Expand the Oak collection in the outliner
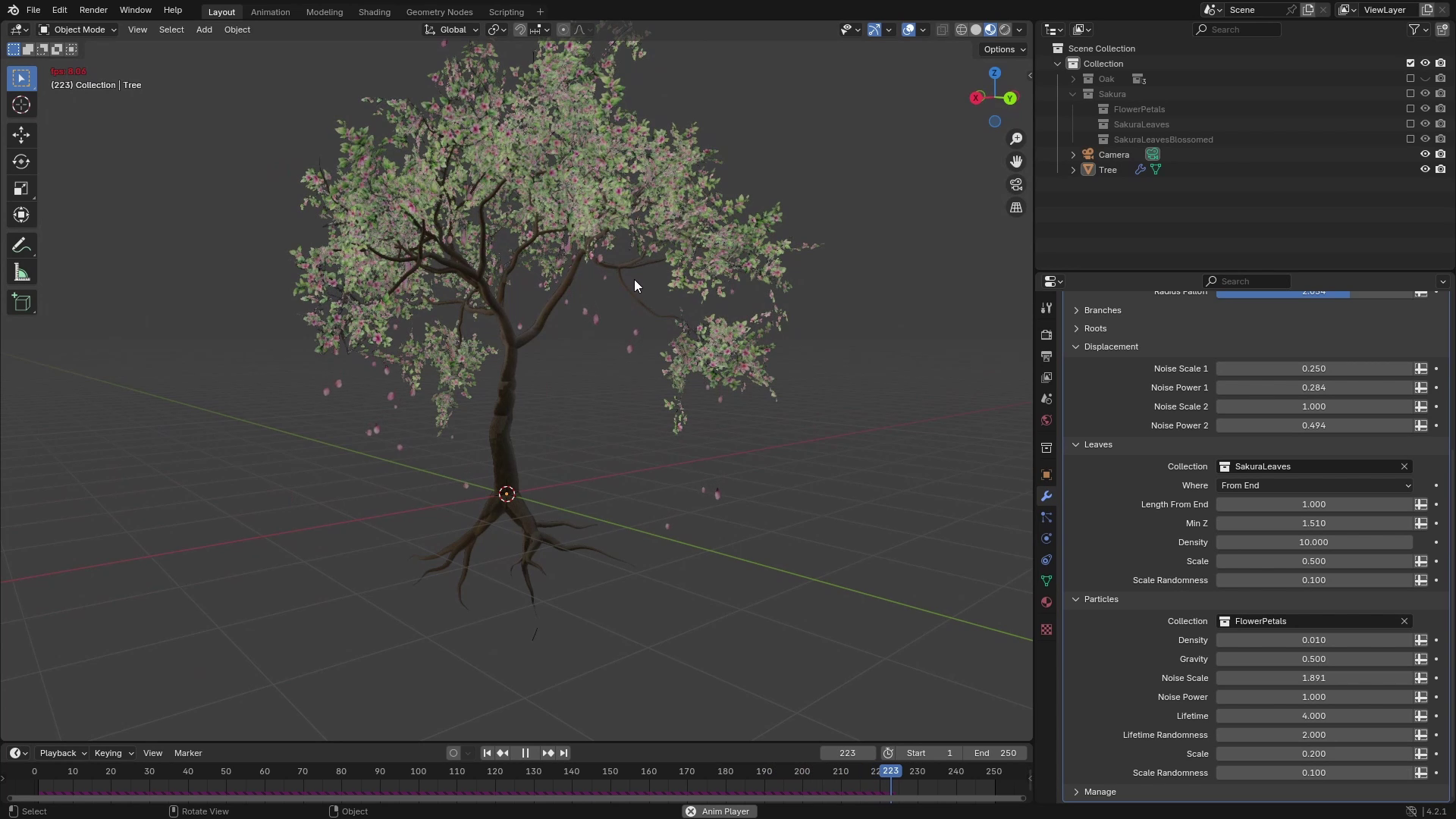The width and height of the screenshot is (1456, 819). click(x=1074, y=78)
